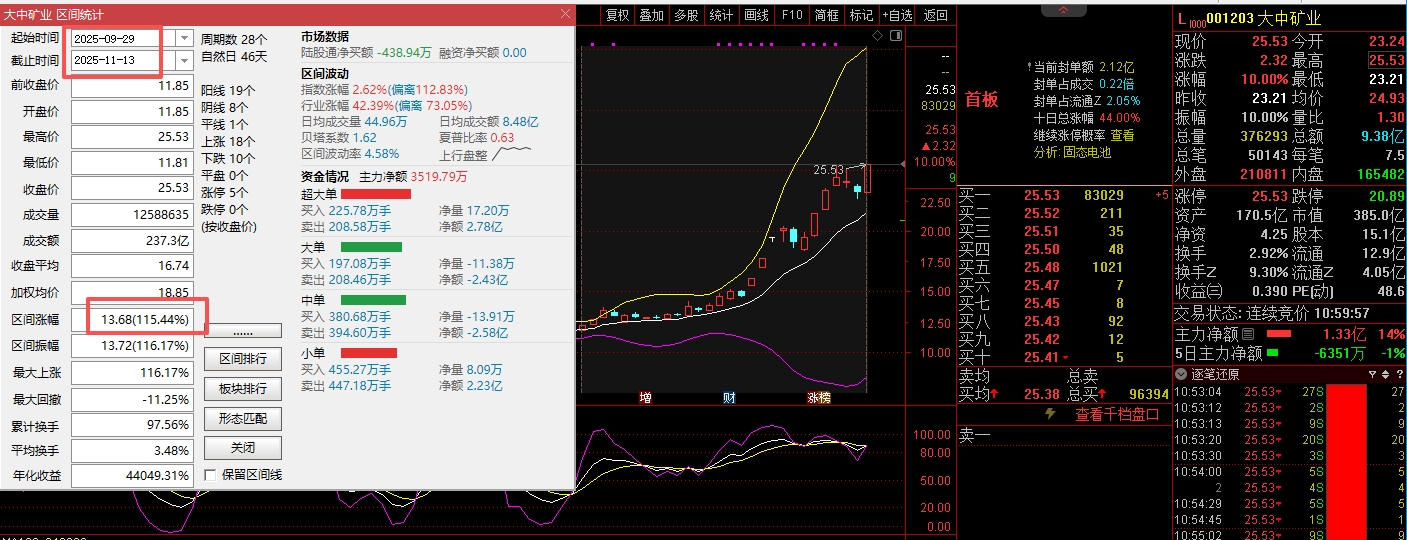1407x540 pixels.
Task: Toggle the side panel layout icon
Action: [x=895, y=36]
